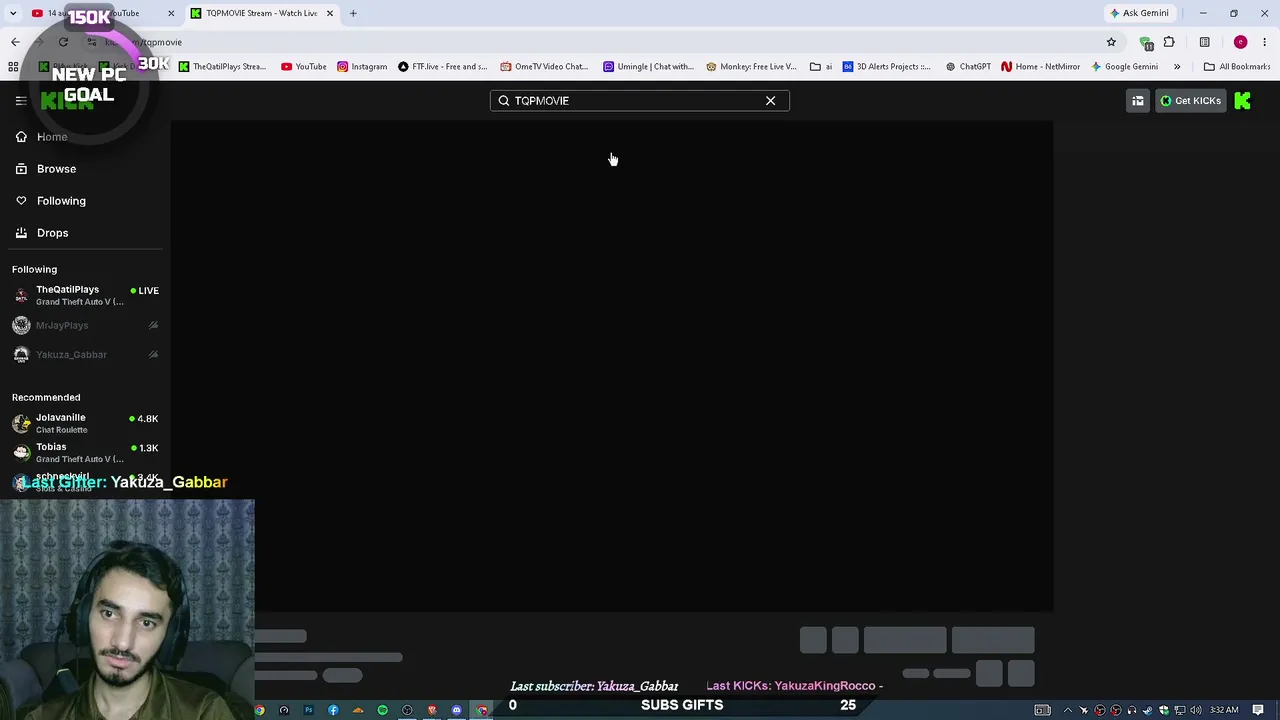Open the green Kick profile icon

pyautogui.click(x=1243, y=100)
